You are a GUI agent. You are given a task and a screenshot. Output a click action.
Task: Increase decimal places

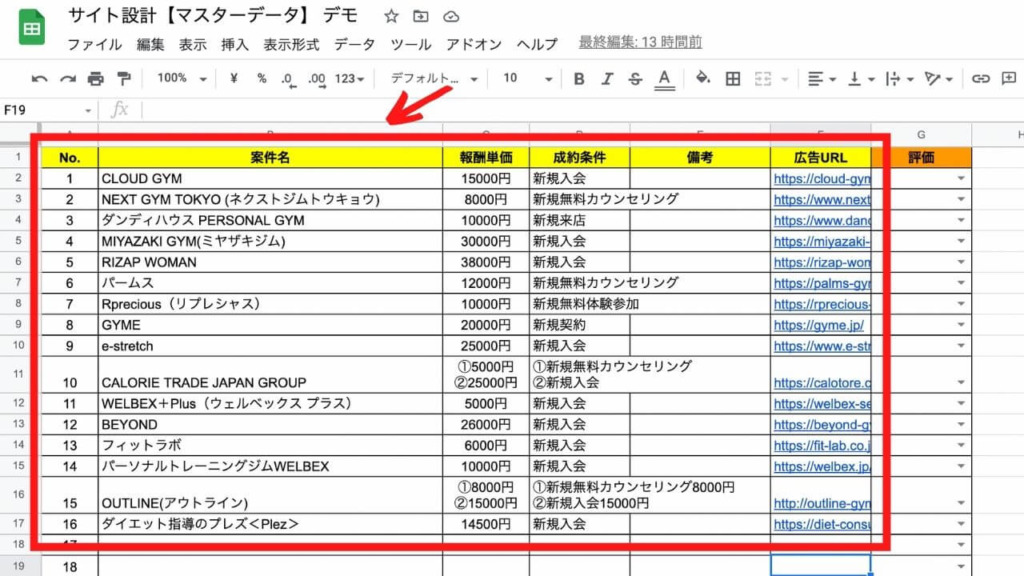pyautogui.click(x=317, y=80)
